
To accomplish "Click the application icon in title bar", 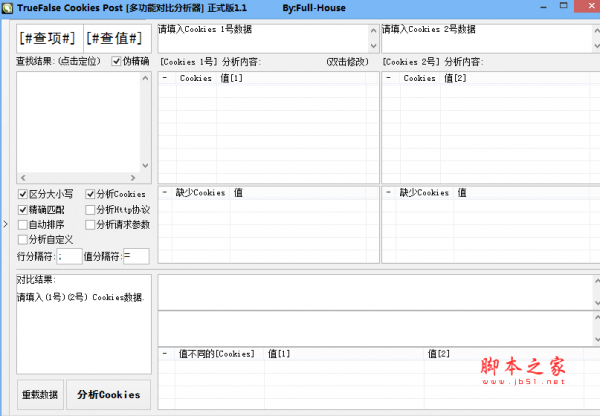I will click(x=7, y=8).
